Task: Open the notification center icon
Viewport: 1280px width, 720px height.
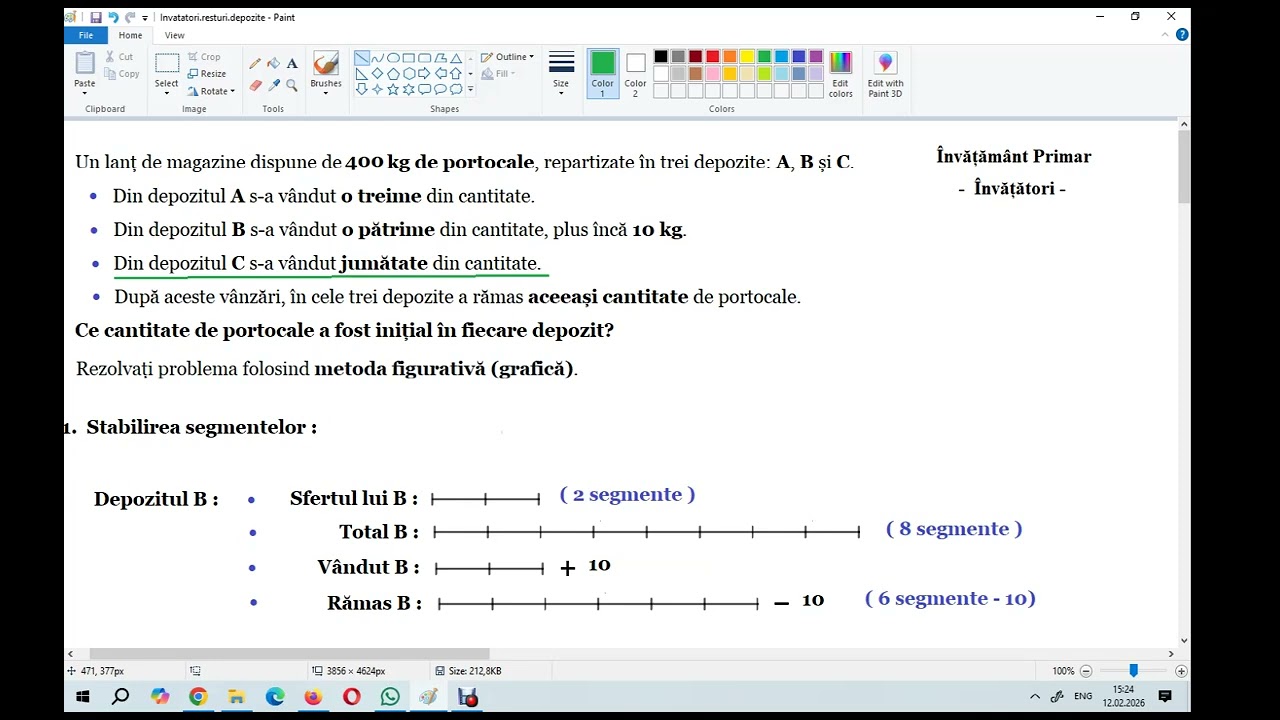Action: coord(1165,696)
